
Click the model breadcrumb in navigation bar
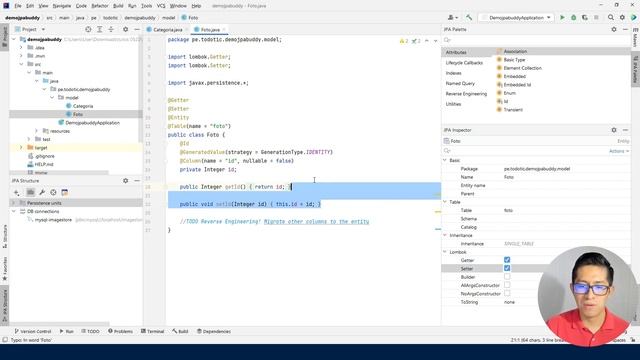coord(168,18)
